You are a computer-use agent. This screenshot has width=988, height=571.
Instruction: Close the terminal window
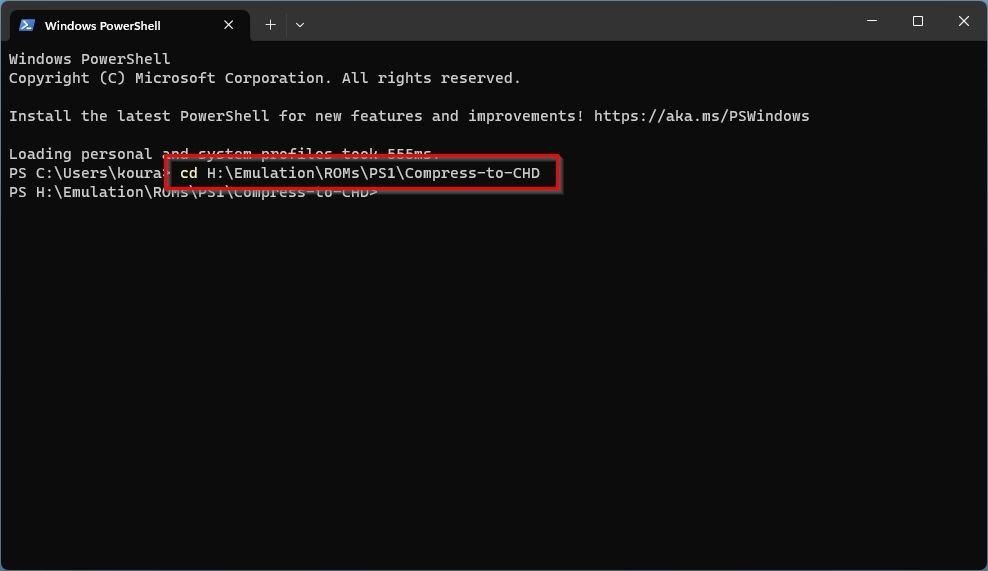coord(964,21)
